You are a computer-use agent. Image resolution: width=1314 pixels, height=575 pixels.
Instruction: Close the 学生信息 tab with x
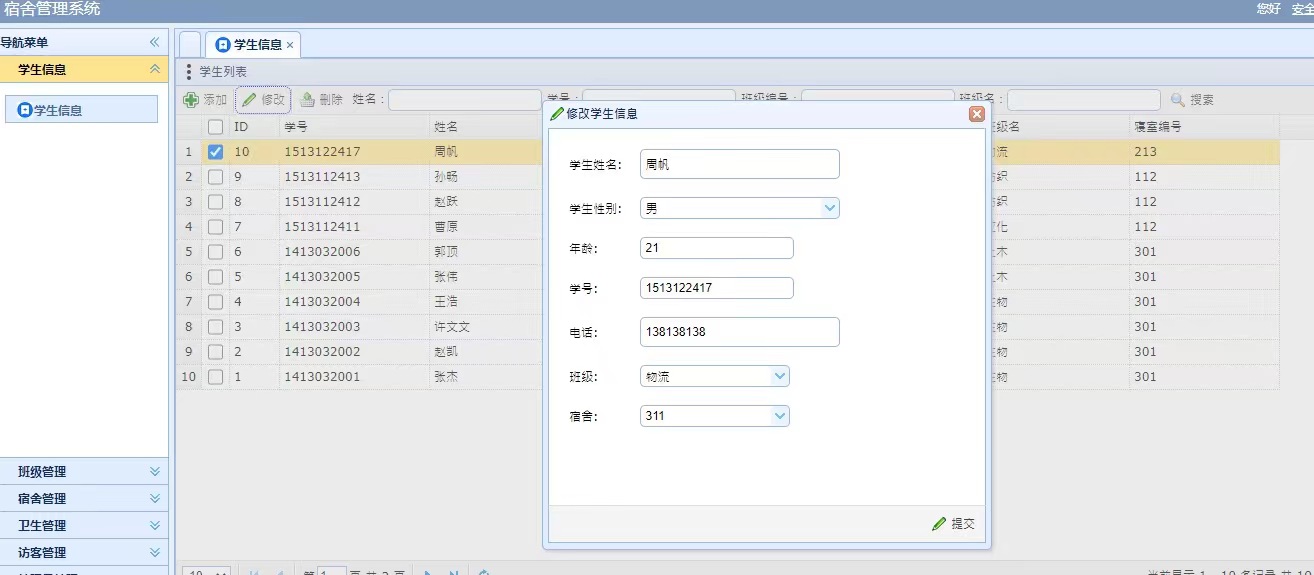290,45
